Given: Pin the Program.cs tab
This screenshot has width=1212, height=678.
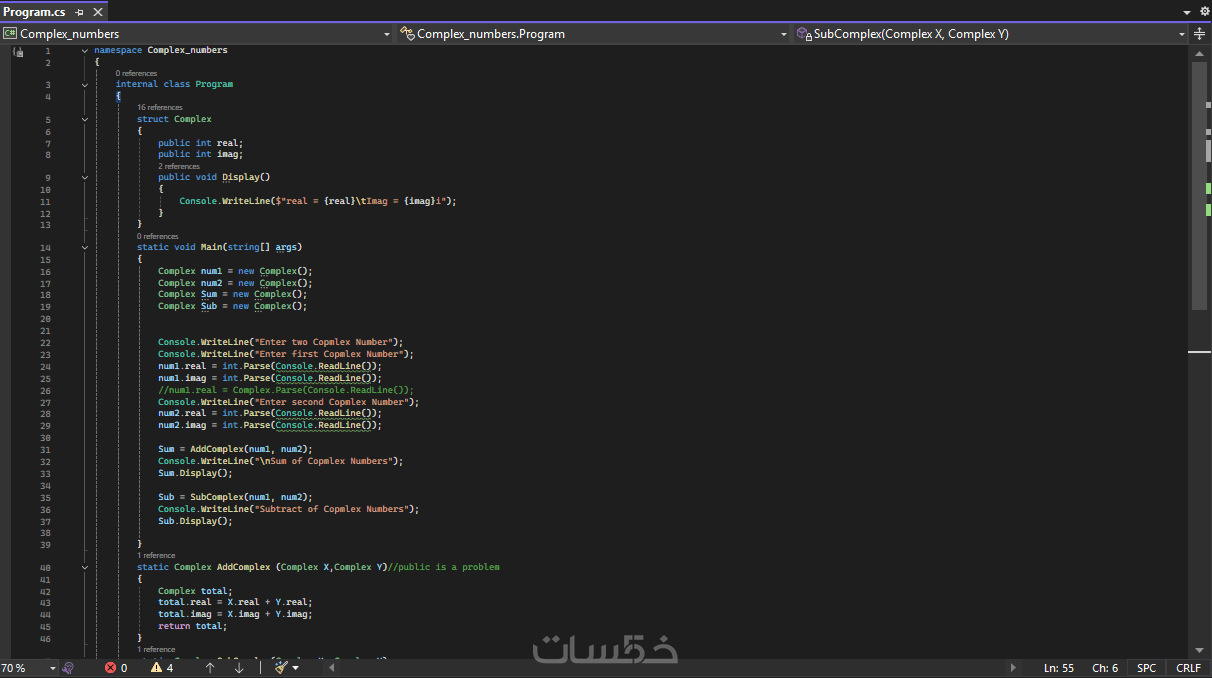Looking at the screenshot, I should (x=79, y=11).
